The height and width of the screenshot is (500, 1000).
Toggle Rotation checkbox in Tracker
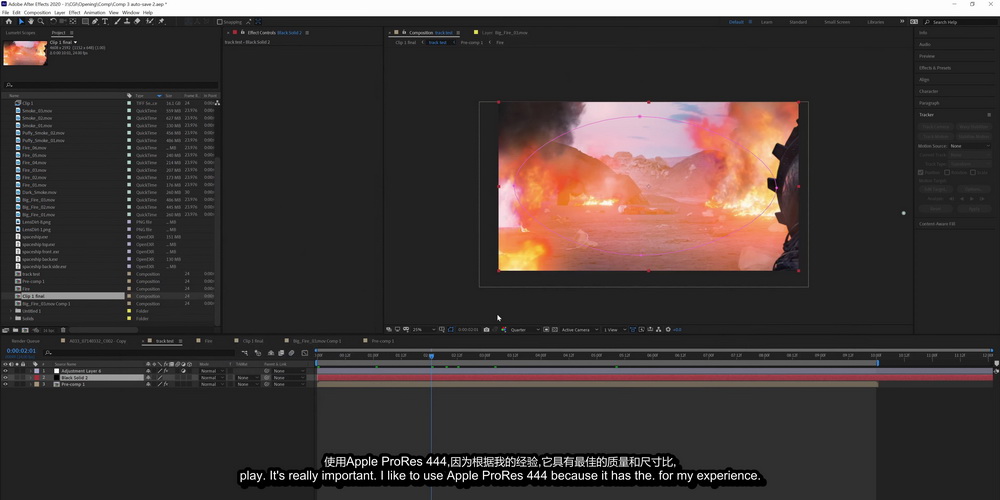click(946, 172)
